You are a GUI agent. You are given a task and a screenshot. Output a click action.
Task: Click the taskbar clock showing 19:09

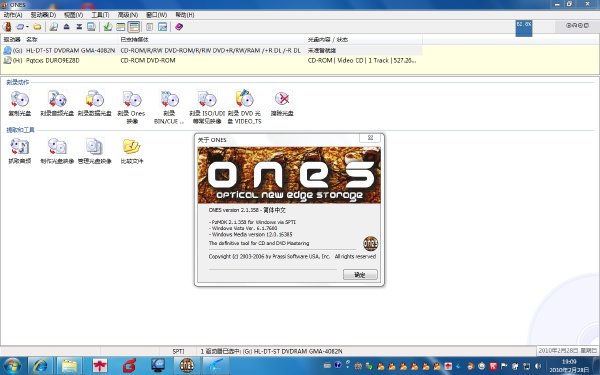point(569,366)
